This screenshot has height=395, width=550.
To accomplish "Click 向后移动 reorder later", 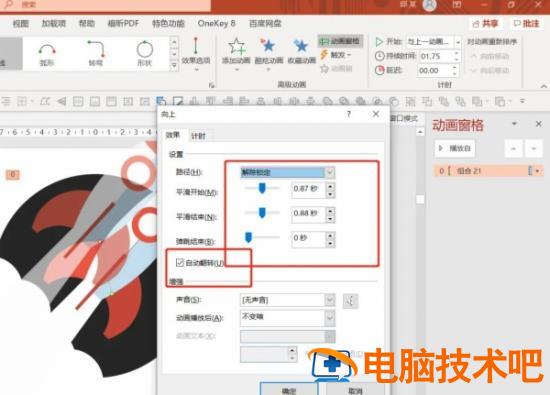I will click(x=490, y=71).
